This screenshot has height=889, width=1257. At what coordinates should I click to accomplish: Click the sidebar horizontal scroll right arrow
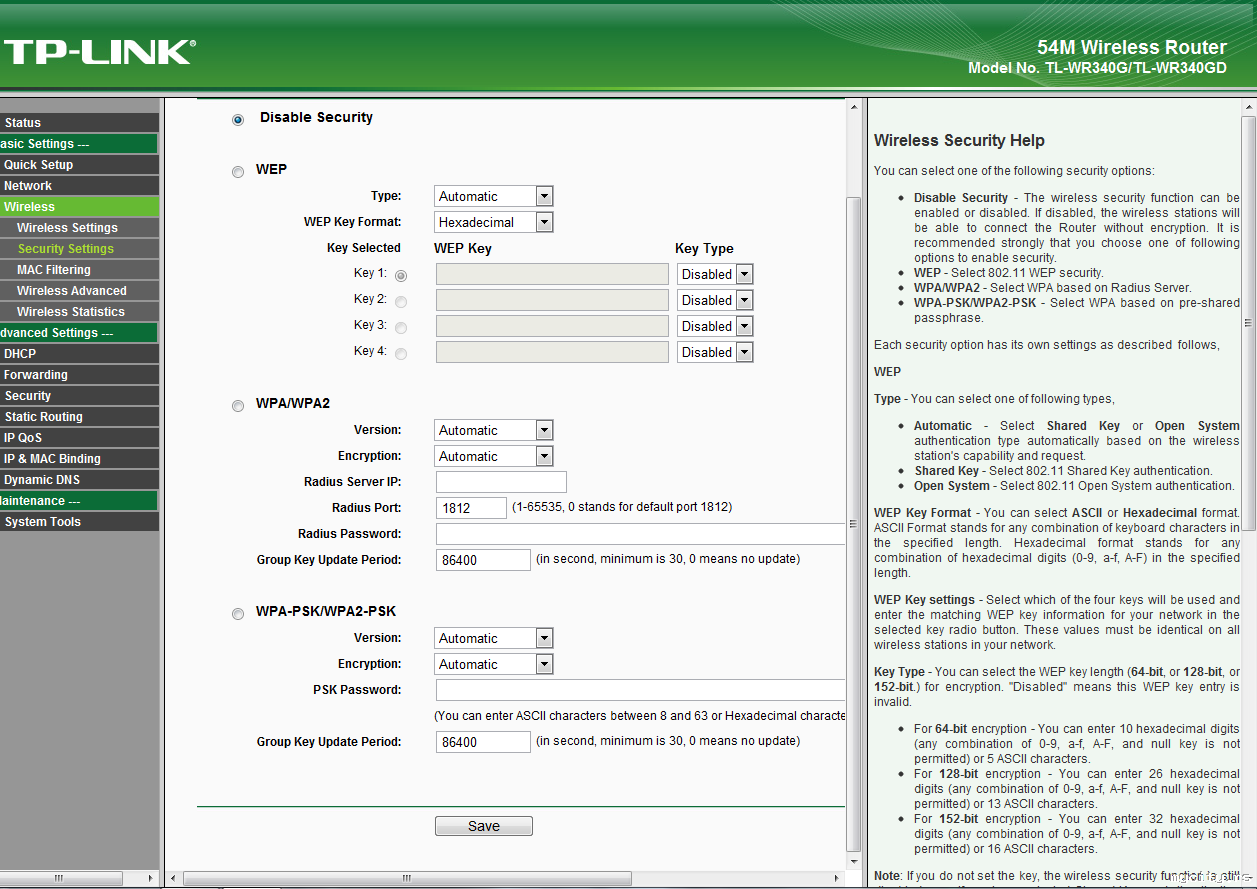click(152, 879)
